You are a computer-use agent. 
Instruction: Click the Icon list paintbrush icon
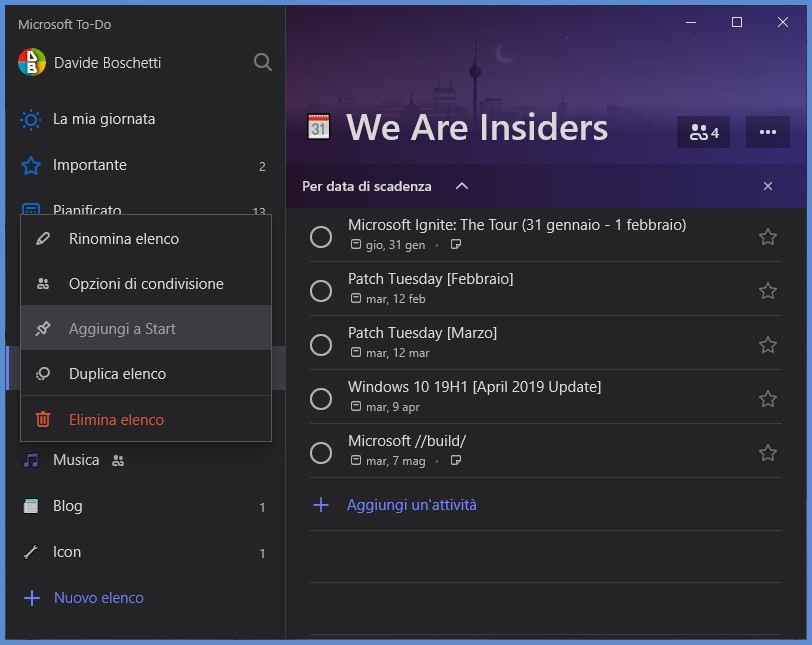31,552
